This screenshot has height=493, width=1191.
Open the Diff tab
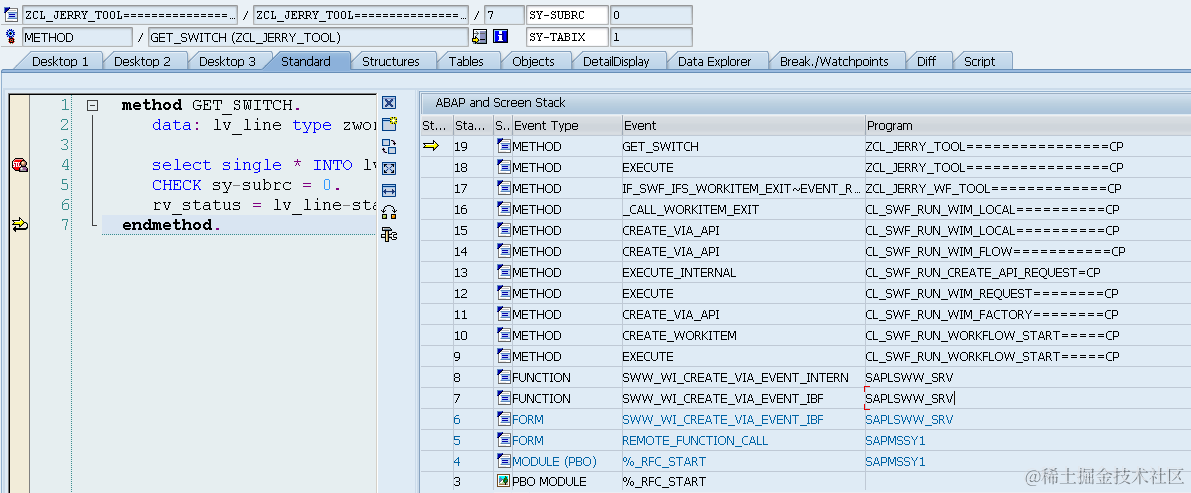[926, 62]
